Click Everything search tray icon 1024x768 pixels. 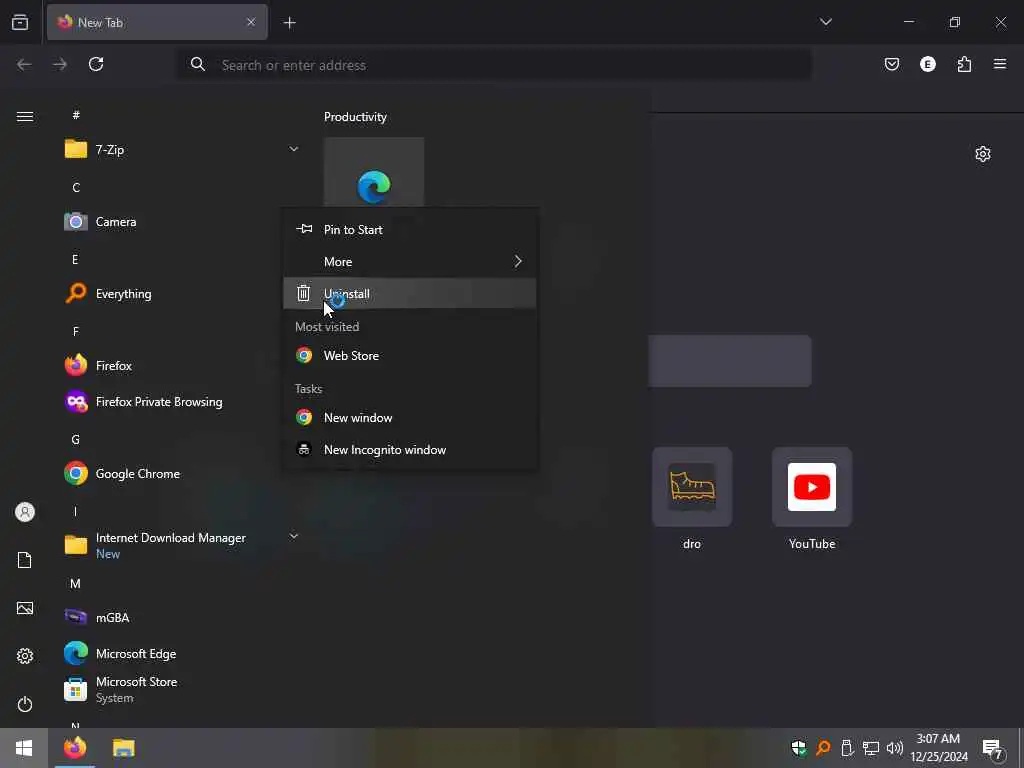pos(824,748)
